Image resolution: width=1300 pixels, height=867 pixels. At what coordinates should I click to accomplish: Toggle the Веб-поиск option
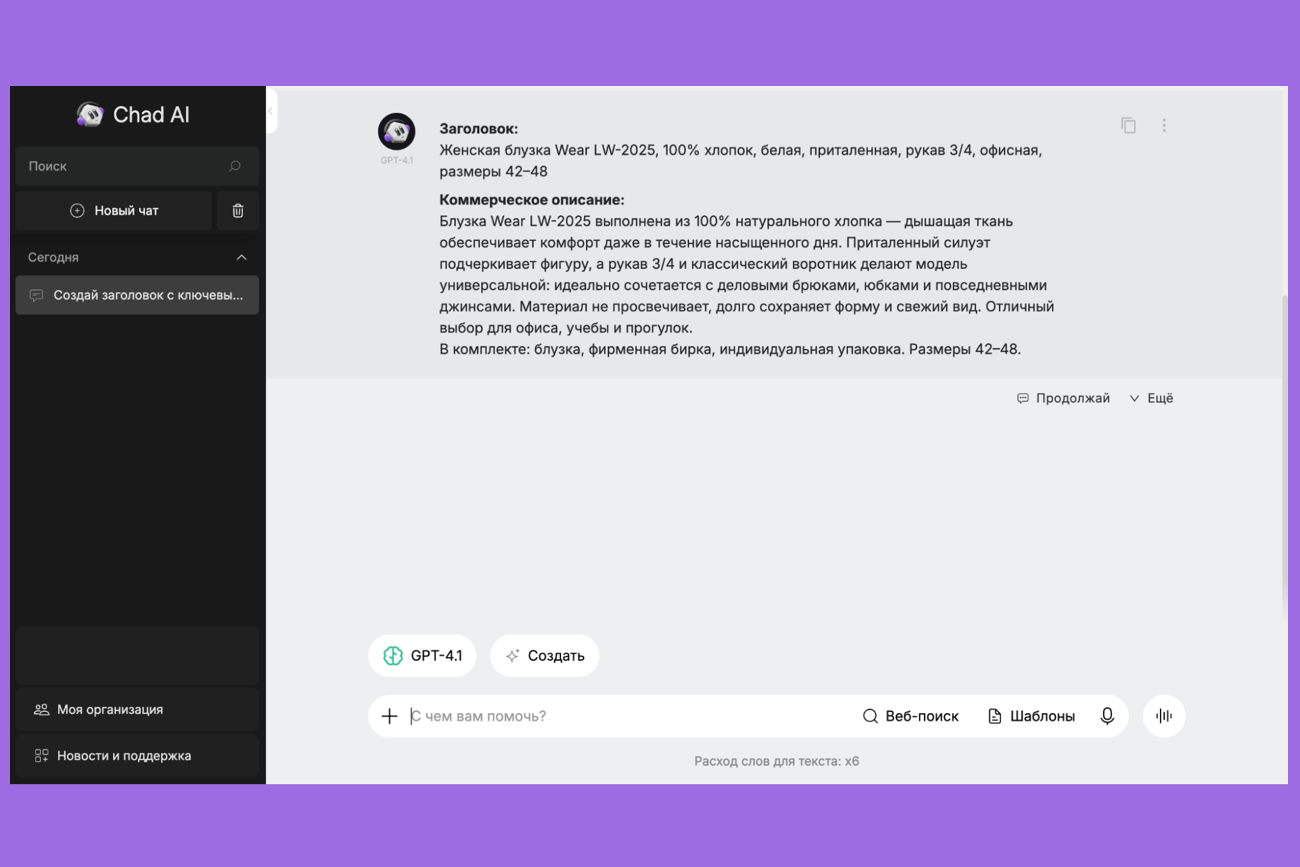coord(910,716)
